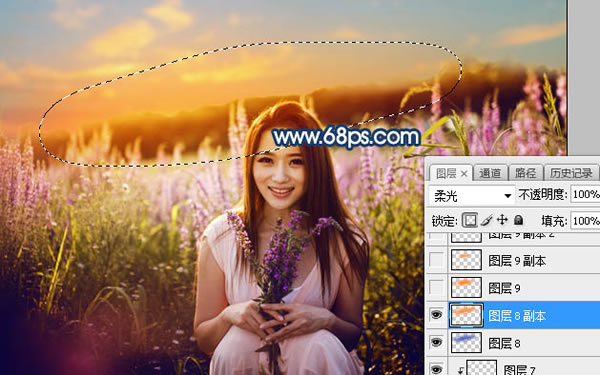Toggle the eye icon of 图层 7
This screenshot has height=375, width=600.
[437, 370]
